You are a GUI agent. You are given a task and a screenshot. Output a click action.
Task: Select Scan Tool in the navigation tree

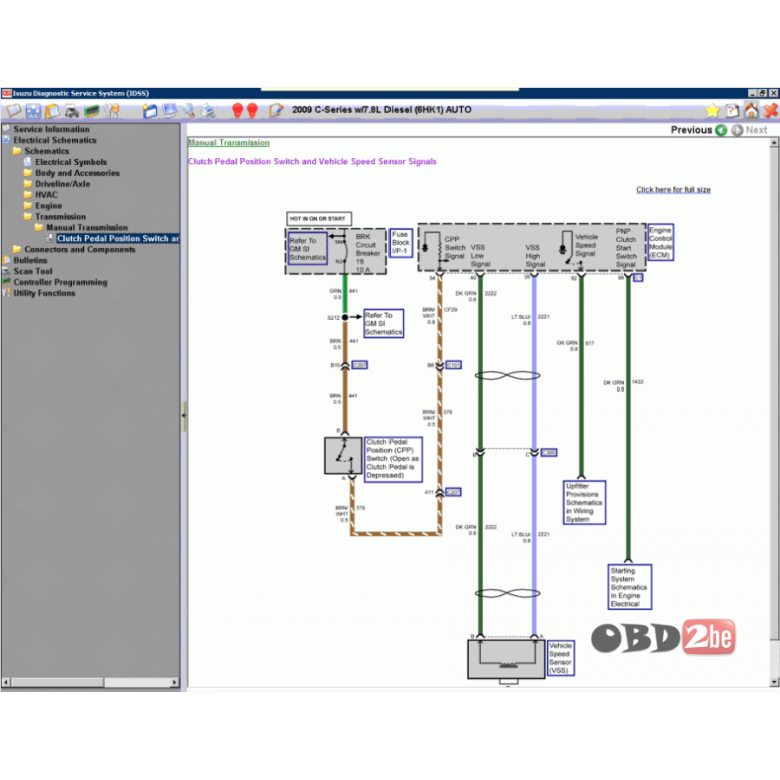[x=33, y=272]
